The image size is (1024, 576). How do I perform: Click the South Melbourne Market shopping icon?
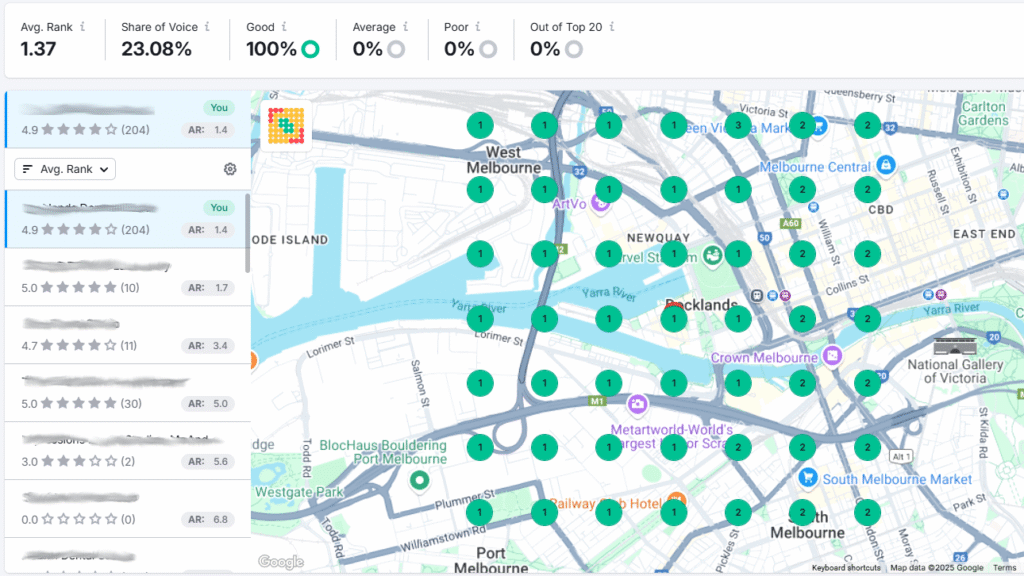pyautogui.click(x=808, y=478)
